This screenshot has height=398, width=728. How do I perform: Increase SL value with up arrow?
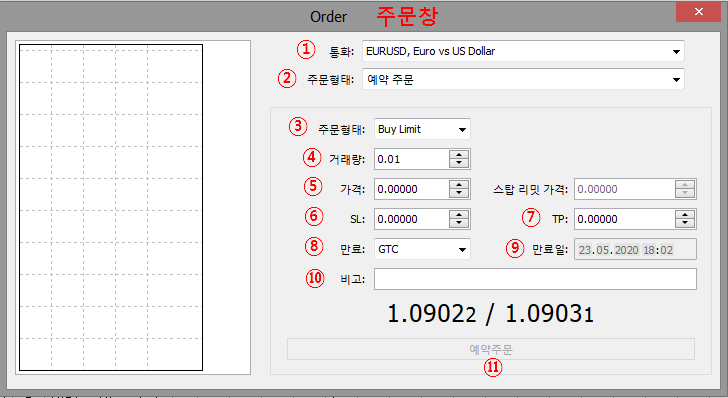coord(459,215)
